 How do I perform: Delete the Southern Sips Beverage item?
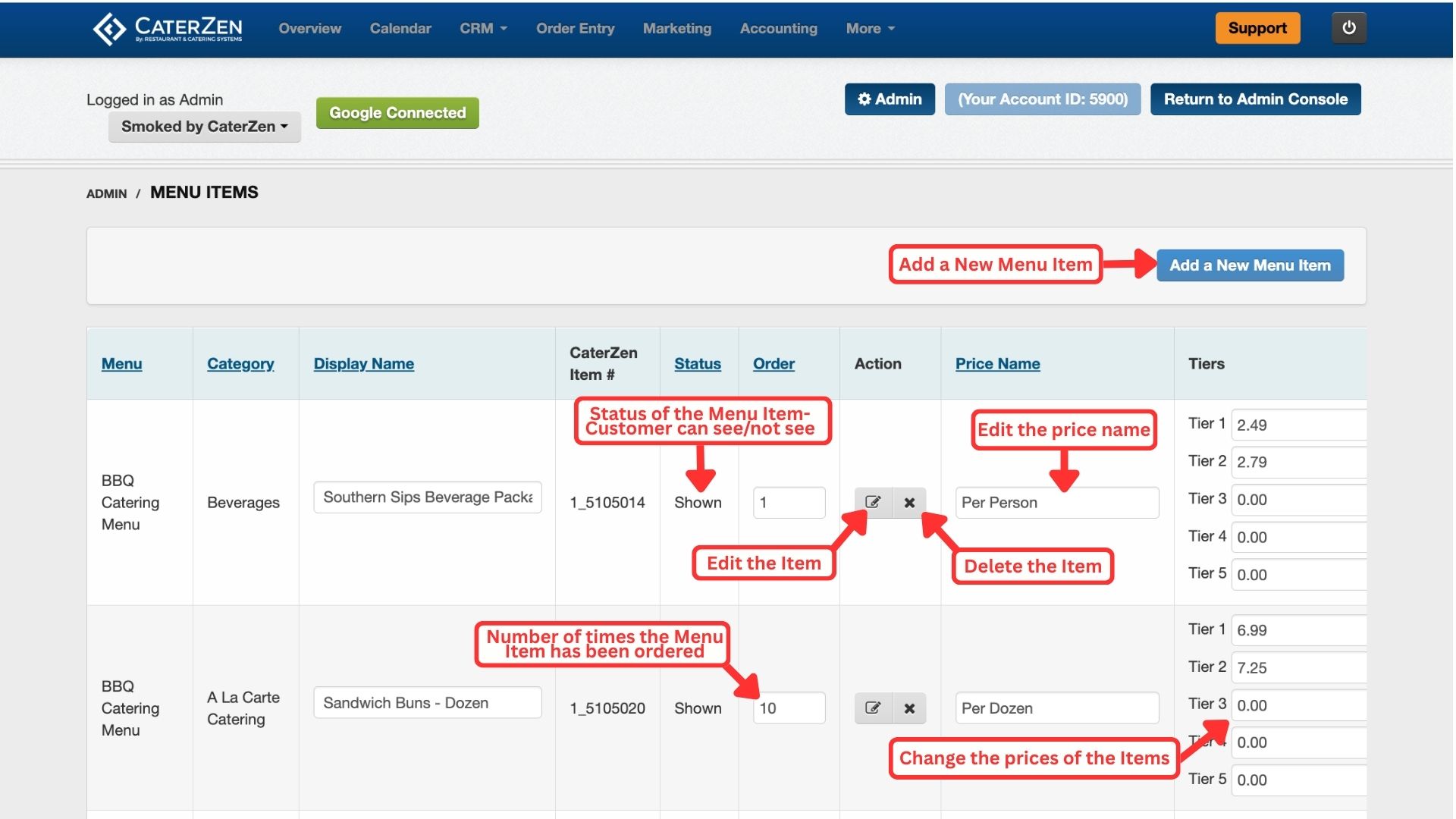pyautogui.click(x=909, y=503)
